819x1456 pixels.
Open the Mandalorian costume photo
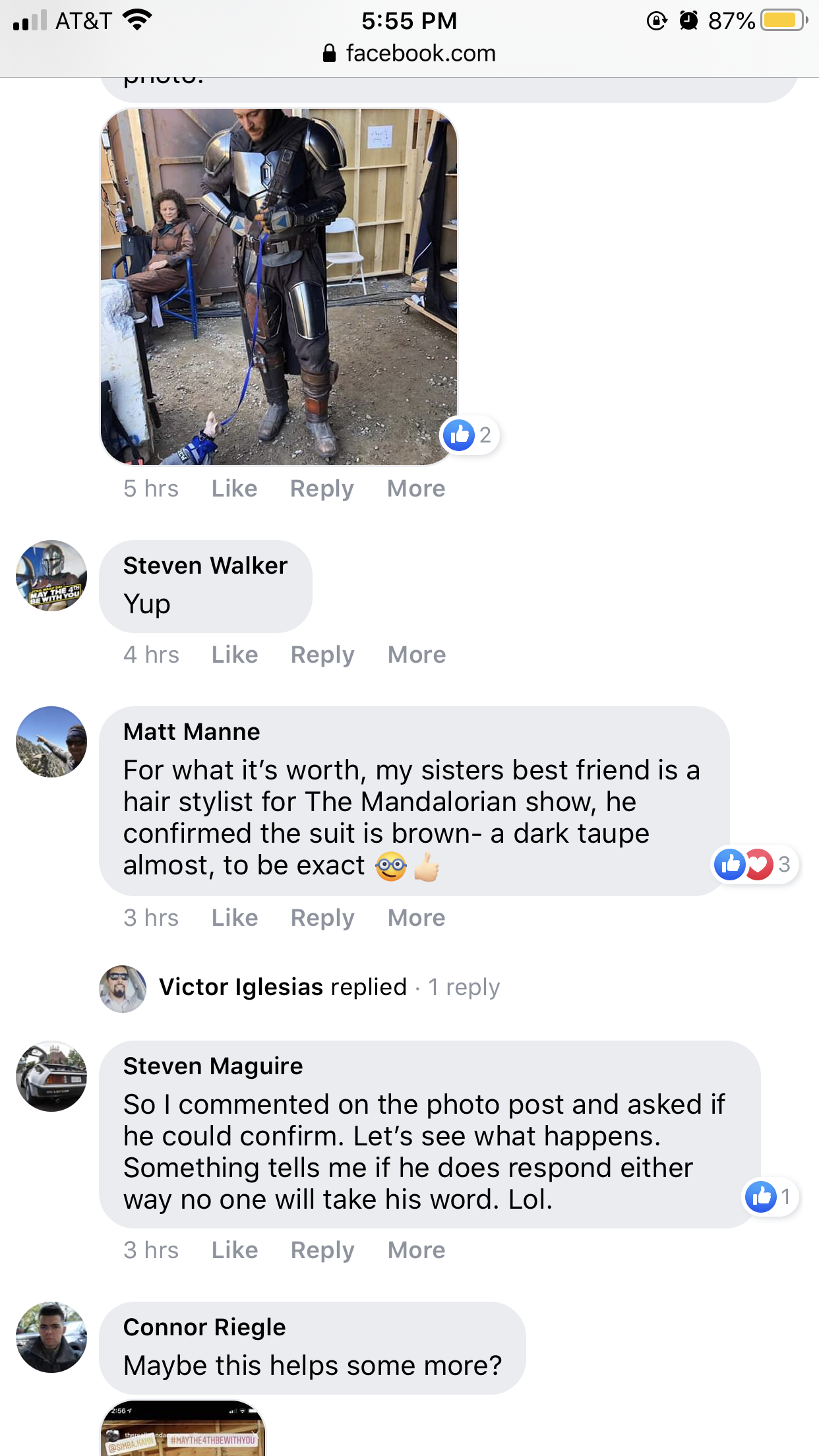click(x=279, y=286)
